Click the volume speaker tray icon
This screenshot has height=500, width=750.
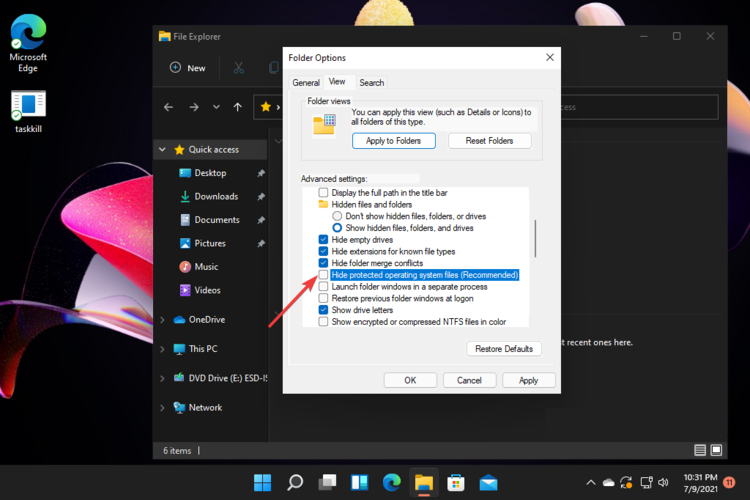point(663,482)
